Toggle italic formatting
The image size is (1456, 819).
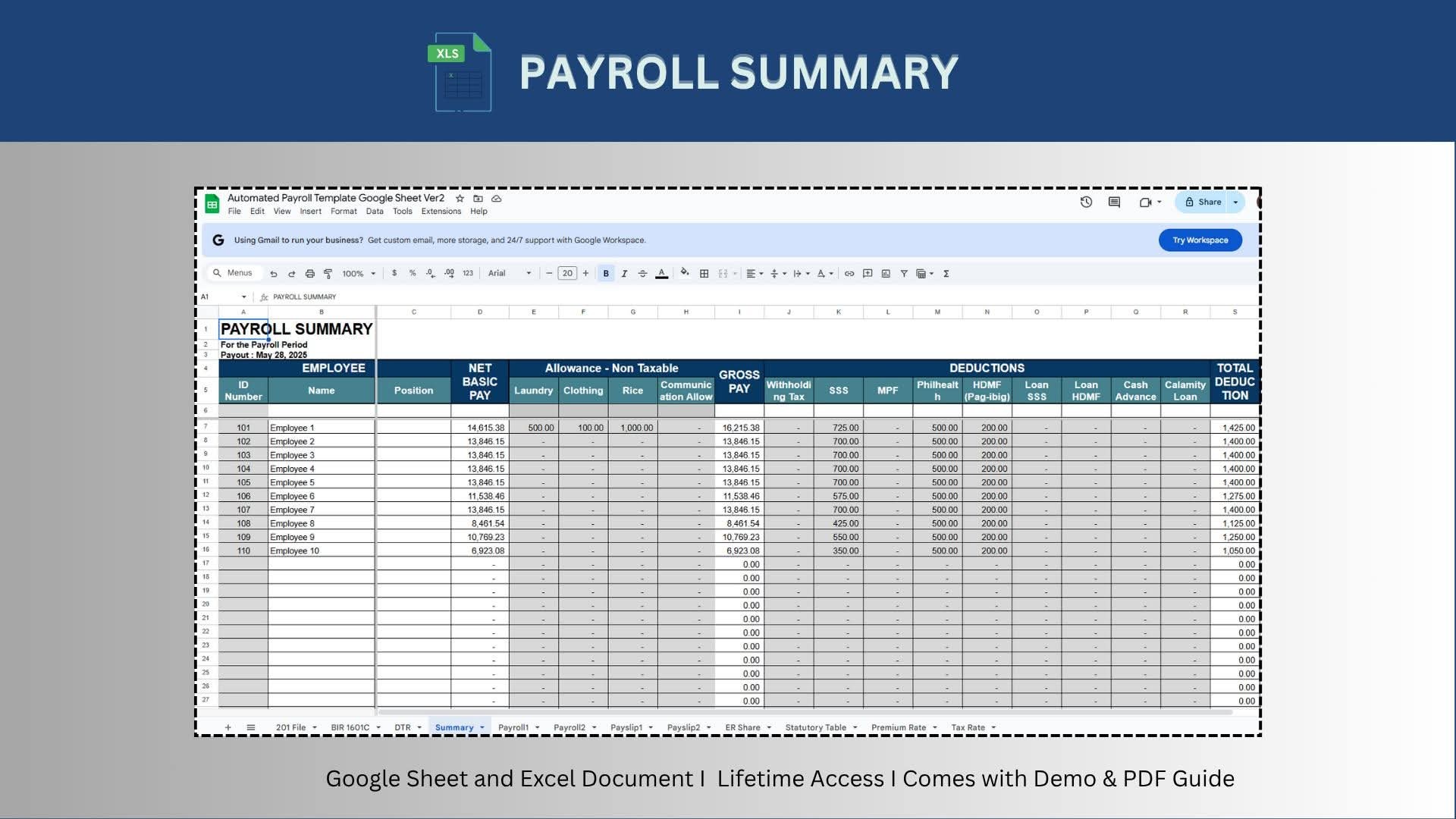click(x=624, y=274)
